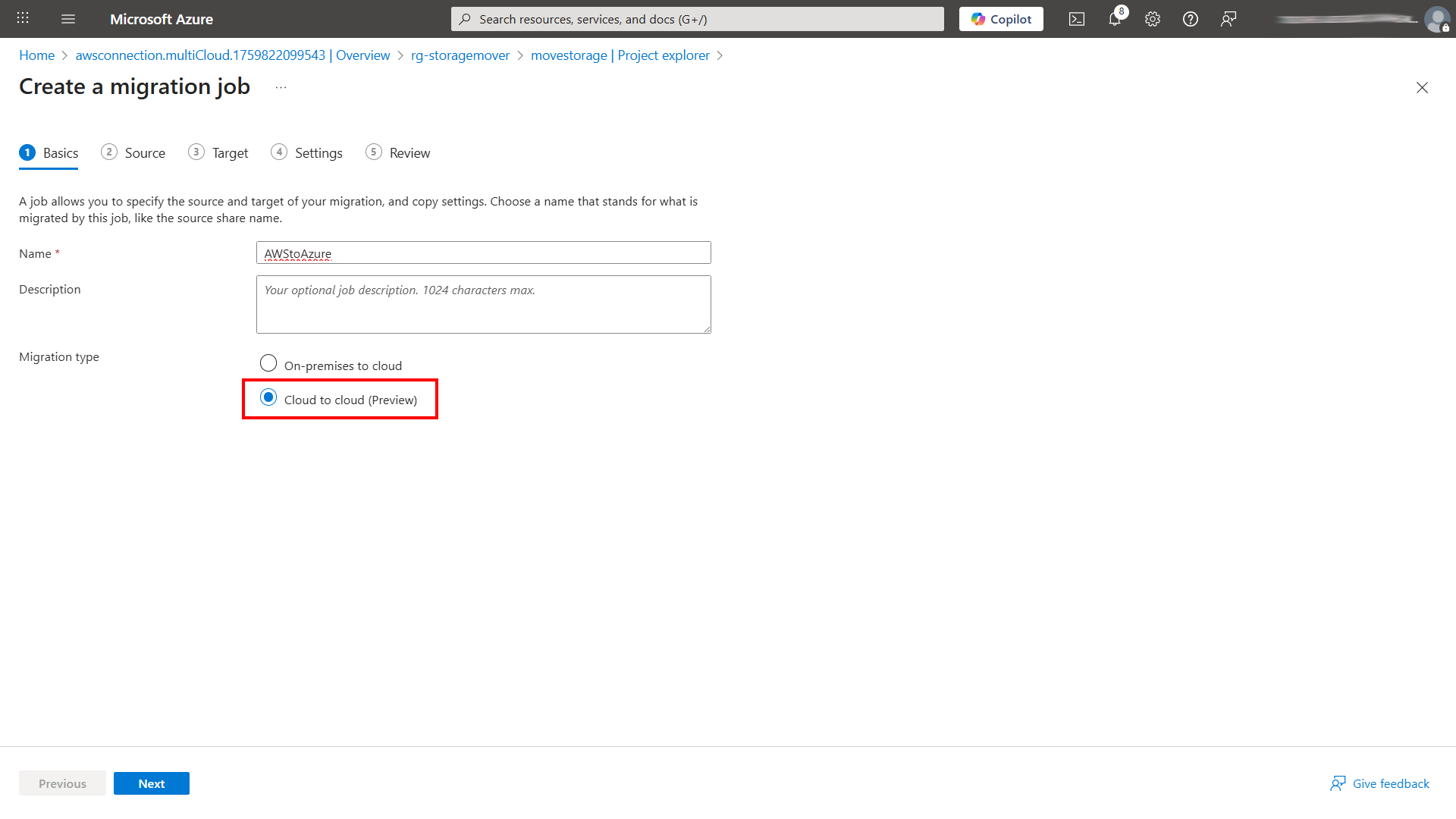
Task: Select the On-premises to cloud migration type
Action: point(268,362)
